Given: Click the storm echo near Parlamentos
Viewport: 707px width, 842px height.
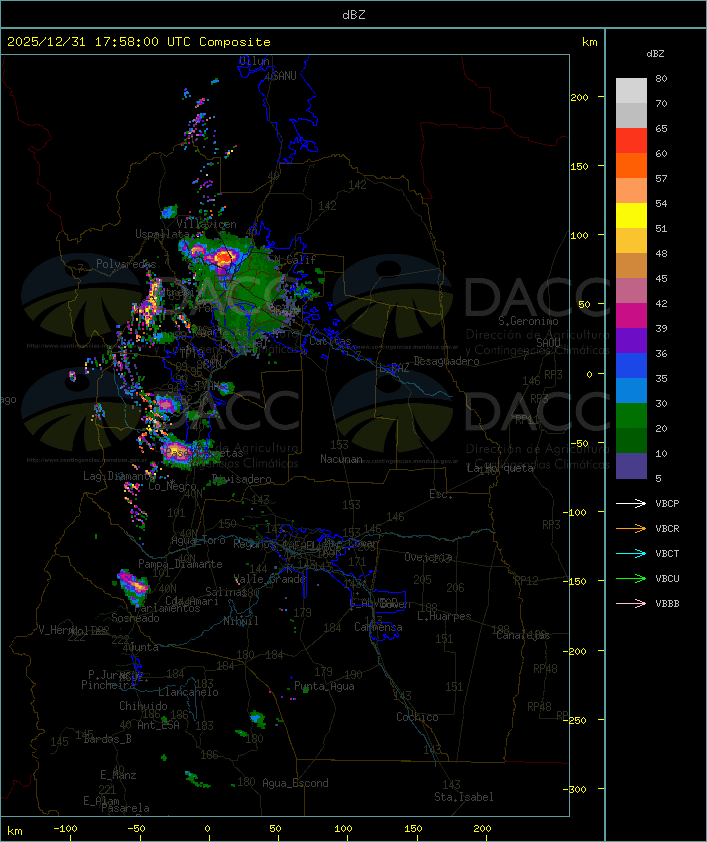Looking at the screenshot, I should point(133,586).
